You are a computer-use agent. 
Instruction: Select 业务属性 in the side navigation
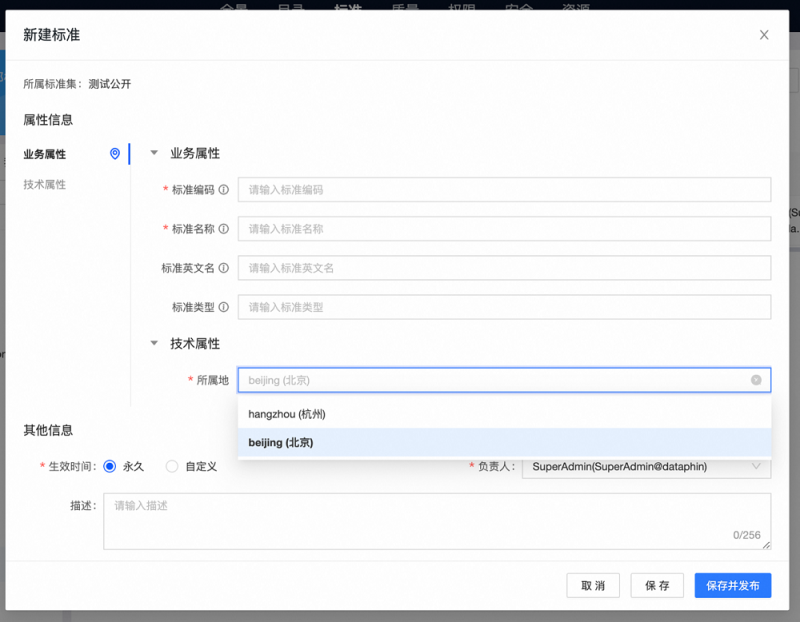coord(45,154)
